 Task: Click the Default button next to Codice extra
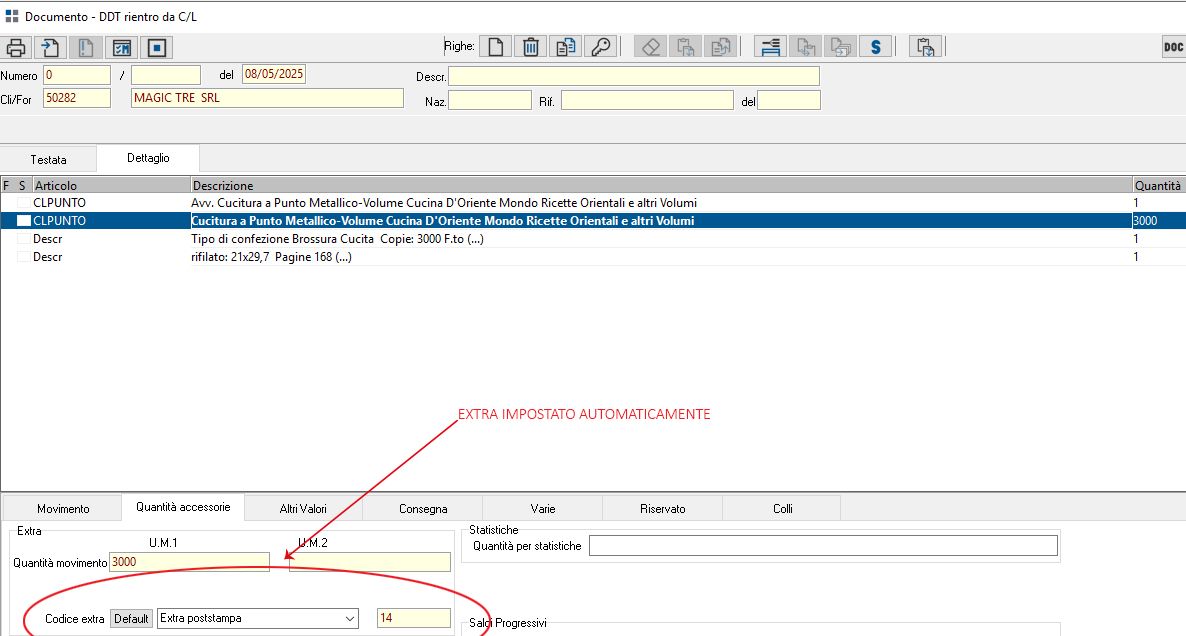coord(131,619)
